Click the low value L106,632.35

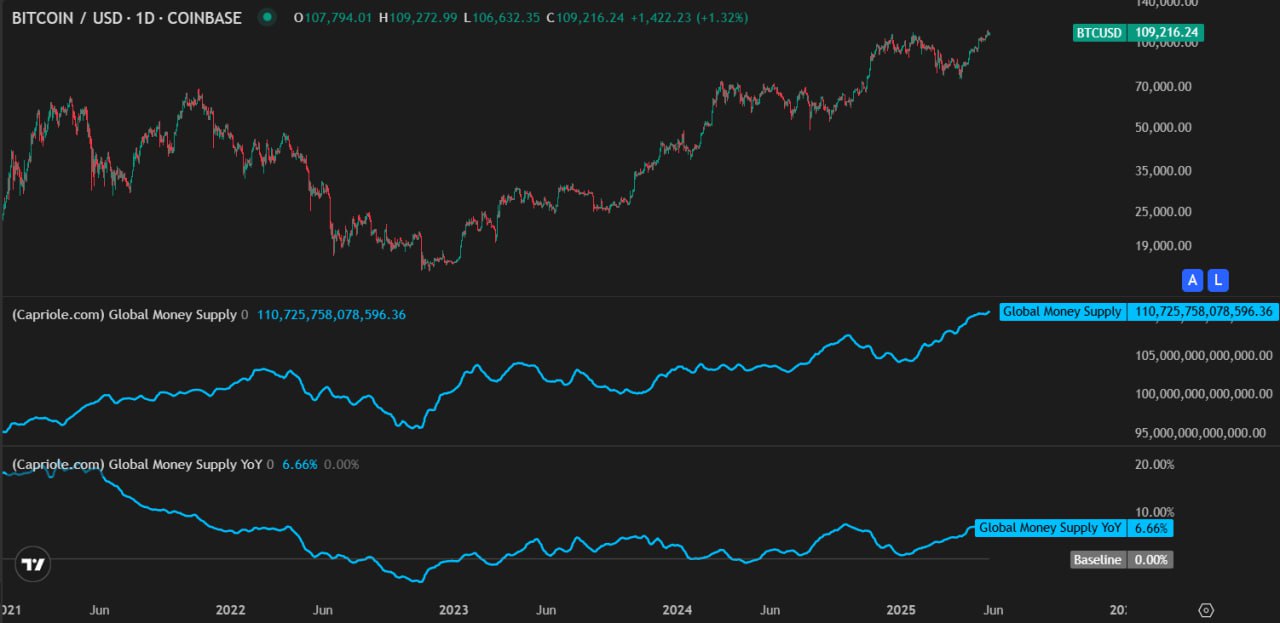503,18
